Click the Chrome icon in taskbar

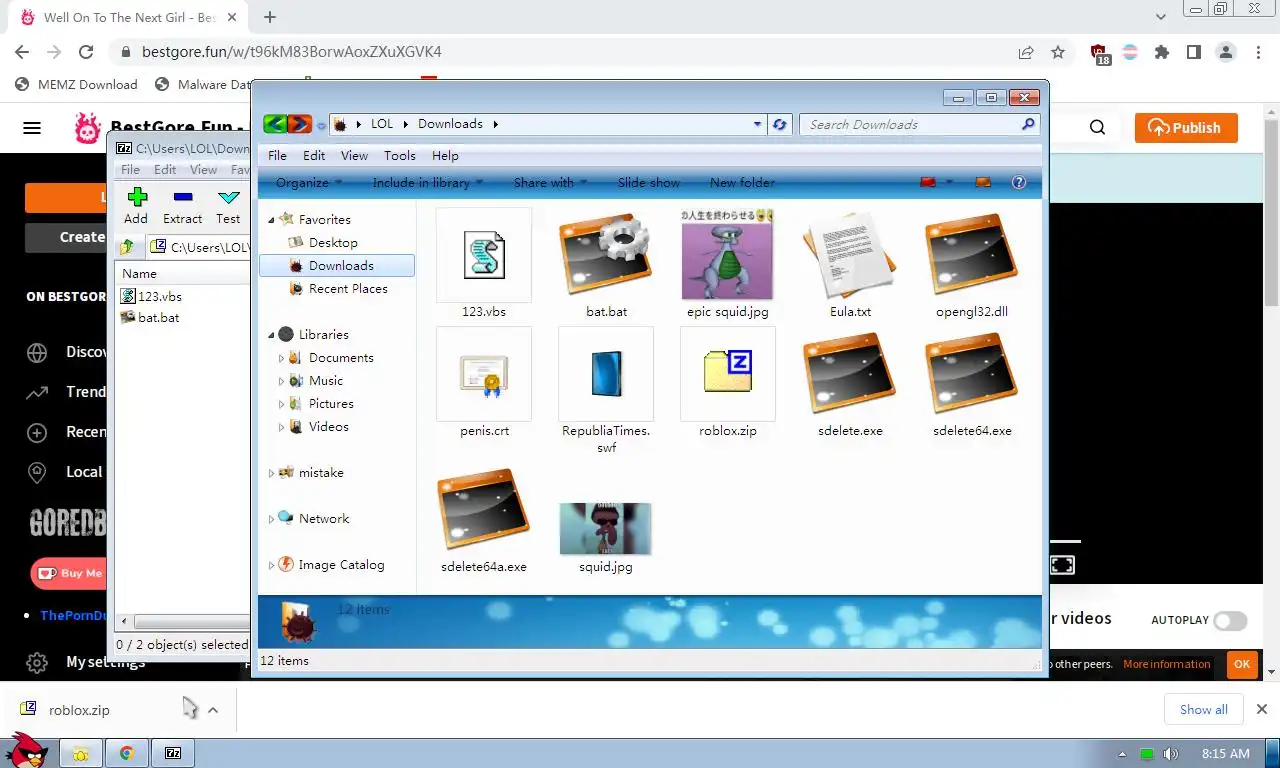click(x=127, y=753)
